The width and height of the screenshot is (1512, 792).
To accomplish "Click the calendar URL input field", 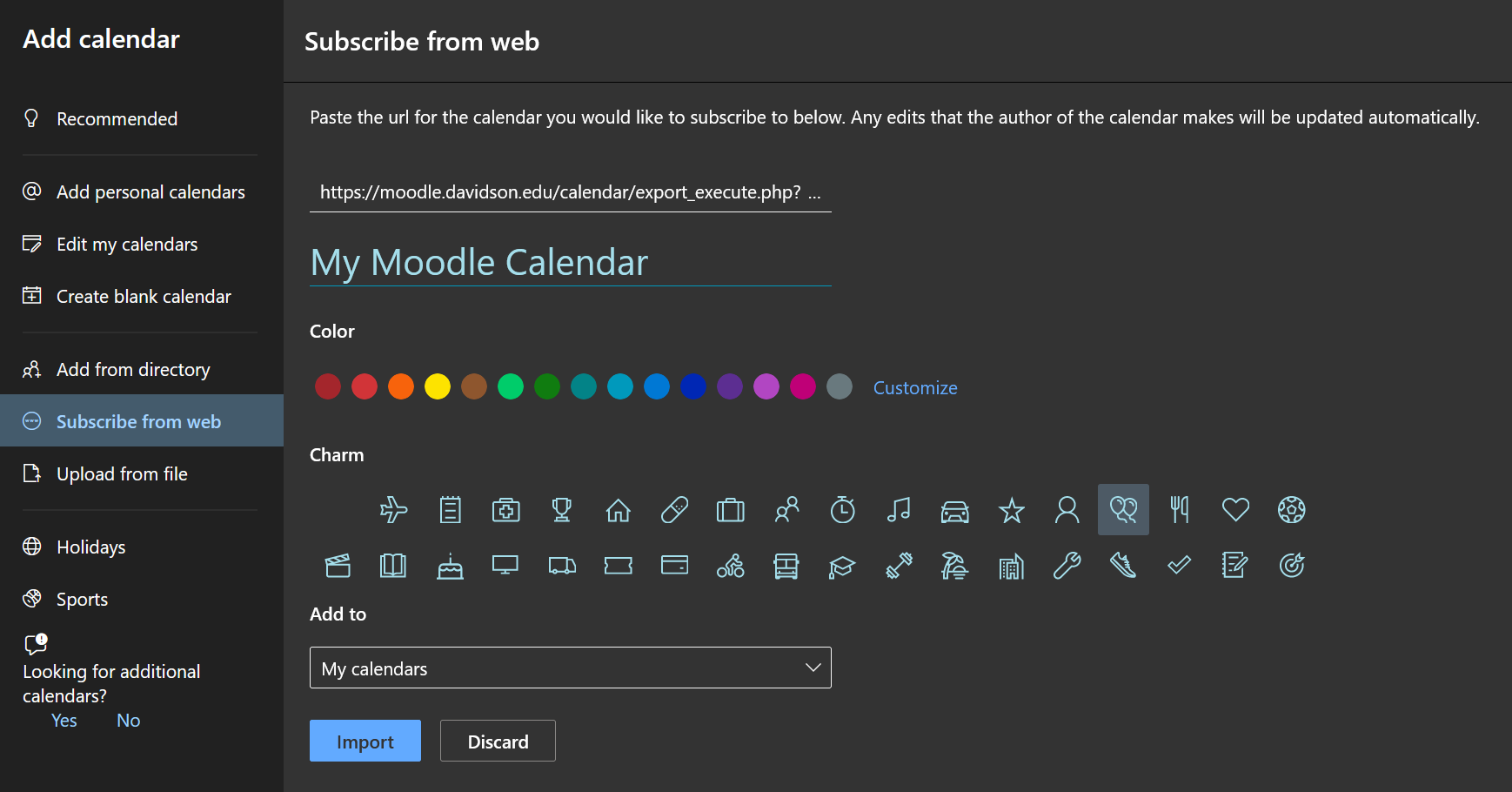I will click(570, 192).
